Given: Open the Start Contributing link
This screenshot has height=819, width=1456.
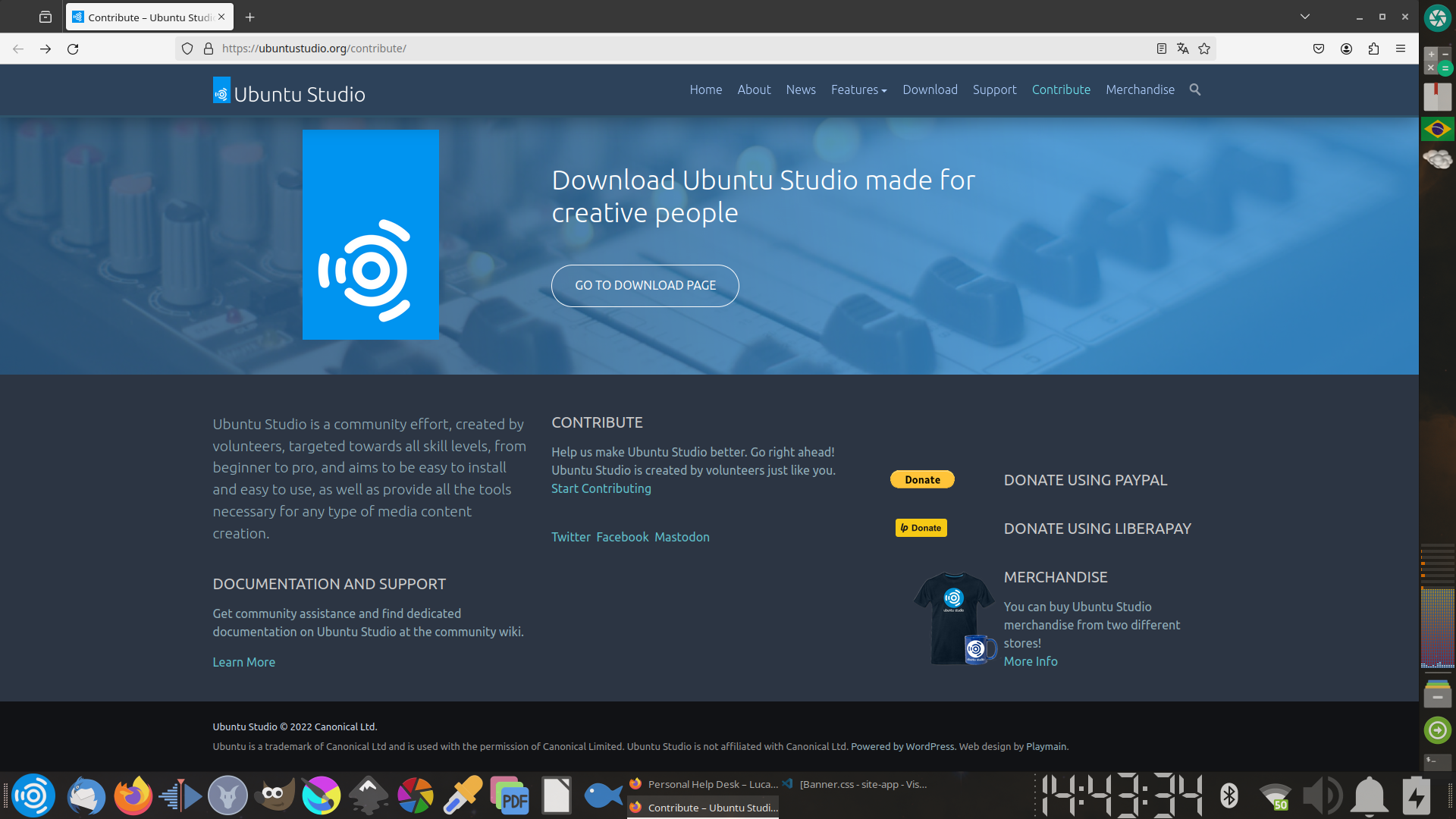Looking at the screenshot, I should tap(601, 488).
